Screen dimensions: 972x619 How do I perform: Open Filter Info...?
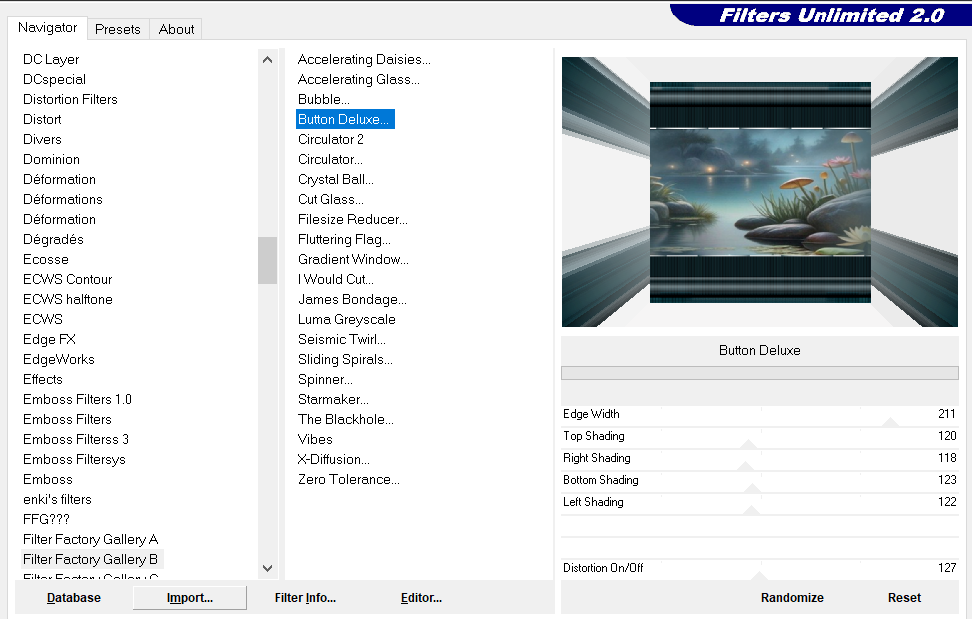pos(305,598)
